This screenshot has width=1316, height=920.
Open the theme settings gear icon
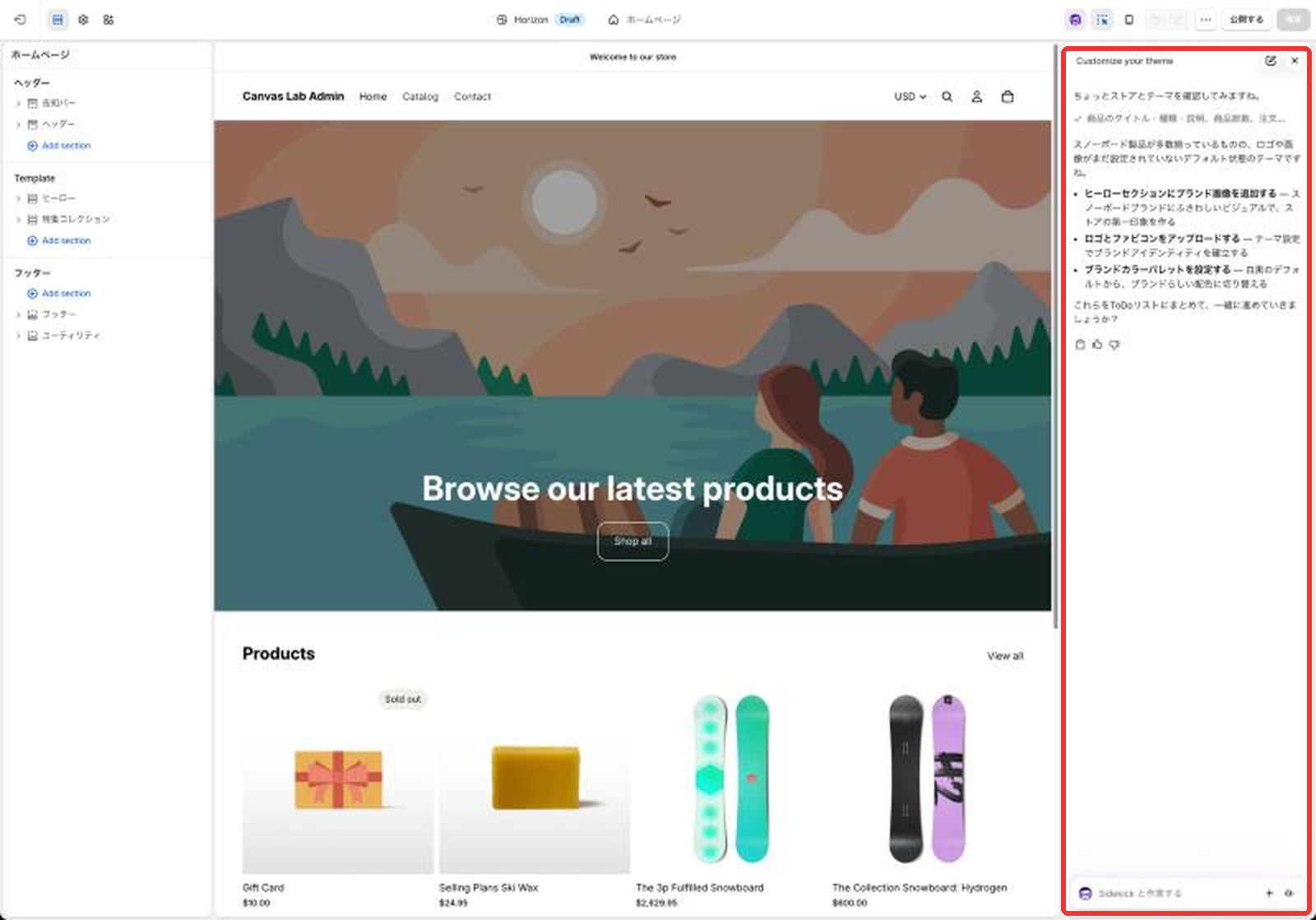83,20
